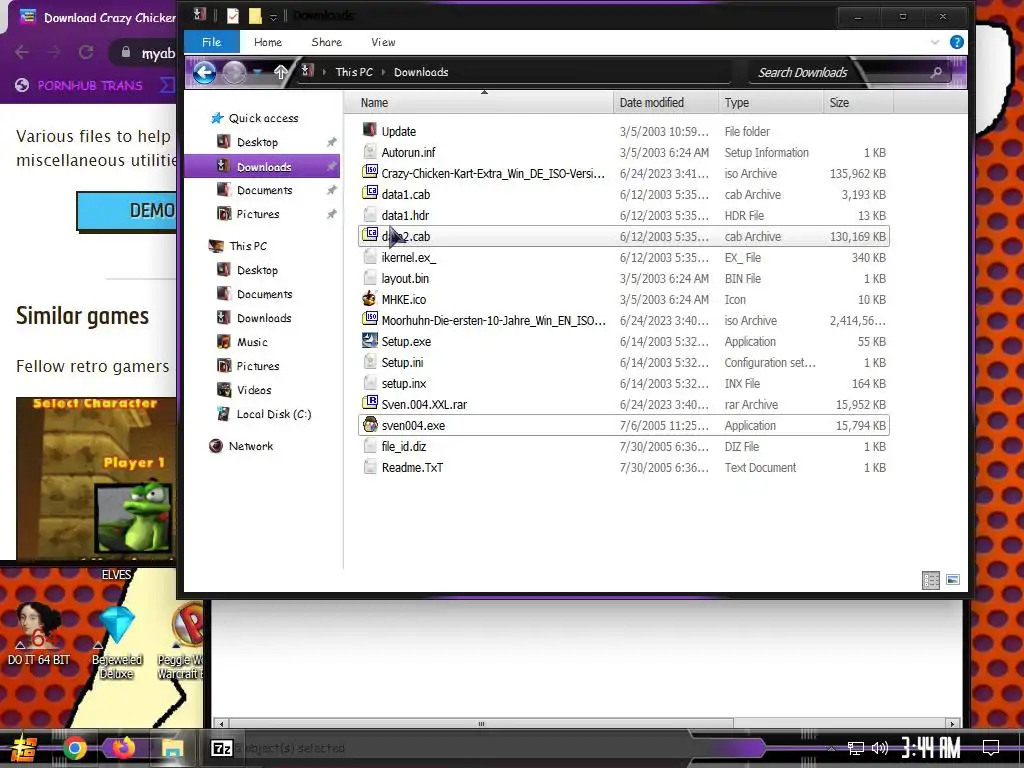Switch to details view layout button
1024x768 pixels.
(931, 580)
